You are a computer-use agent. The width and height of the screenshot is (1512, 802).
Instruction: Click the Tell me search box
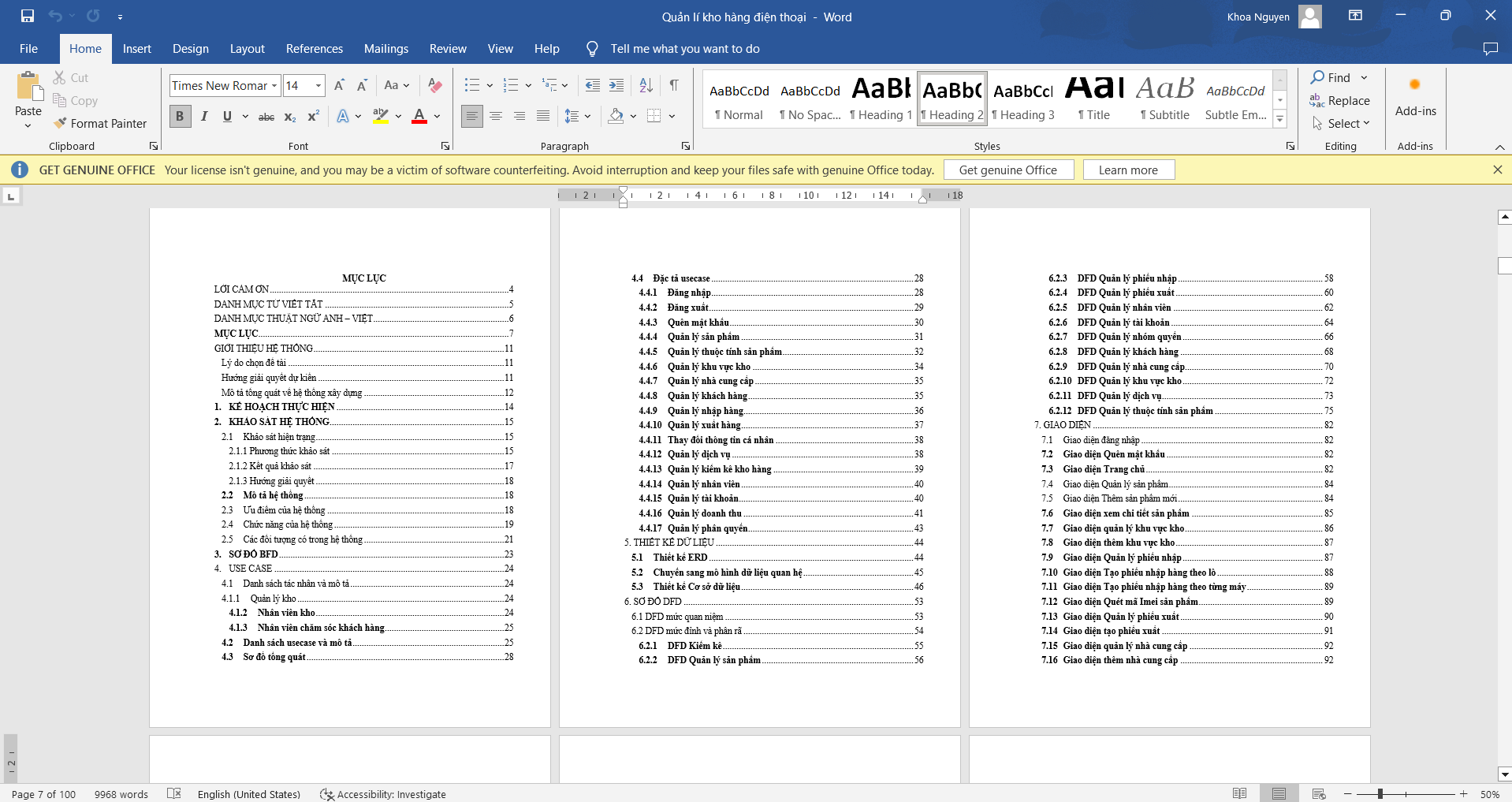pos(684,49)
